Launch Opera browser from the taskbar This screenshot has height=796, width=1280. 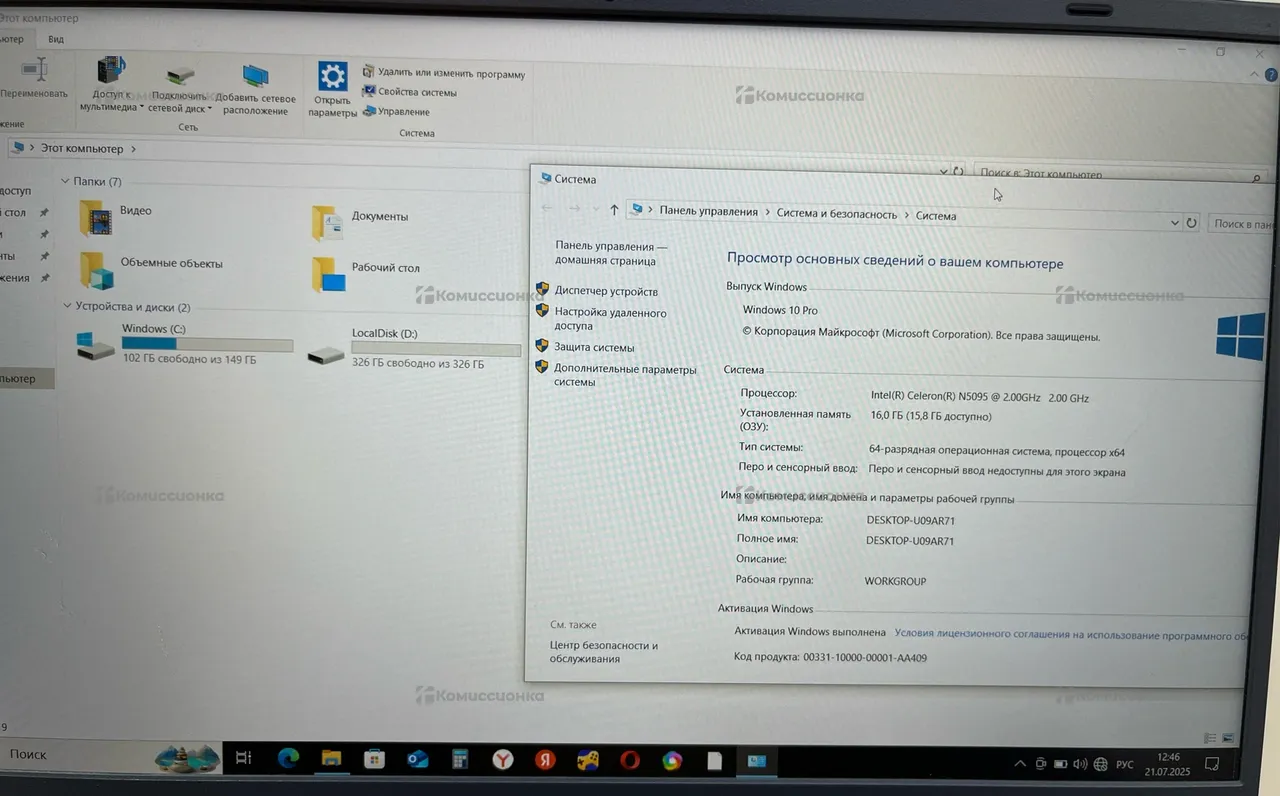(x=630, y=761)
